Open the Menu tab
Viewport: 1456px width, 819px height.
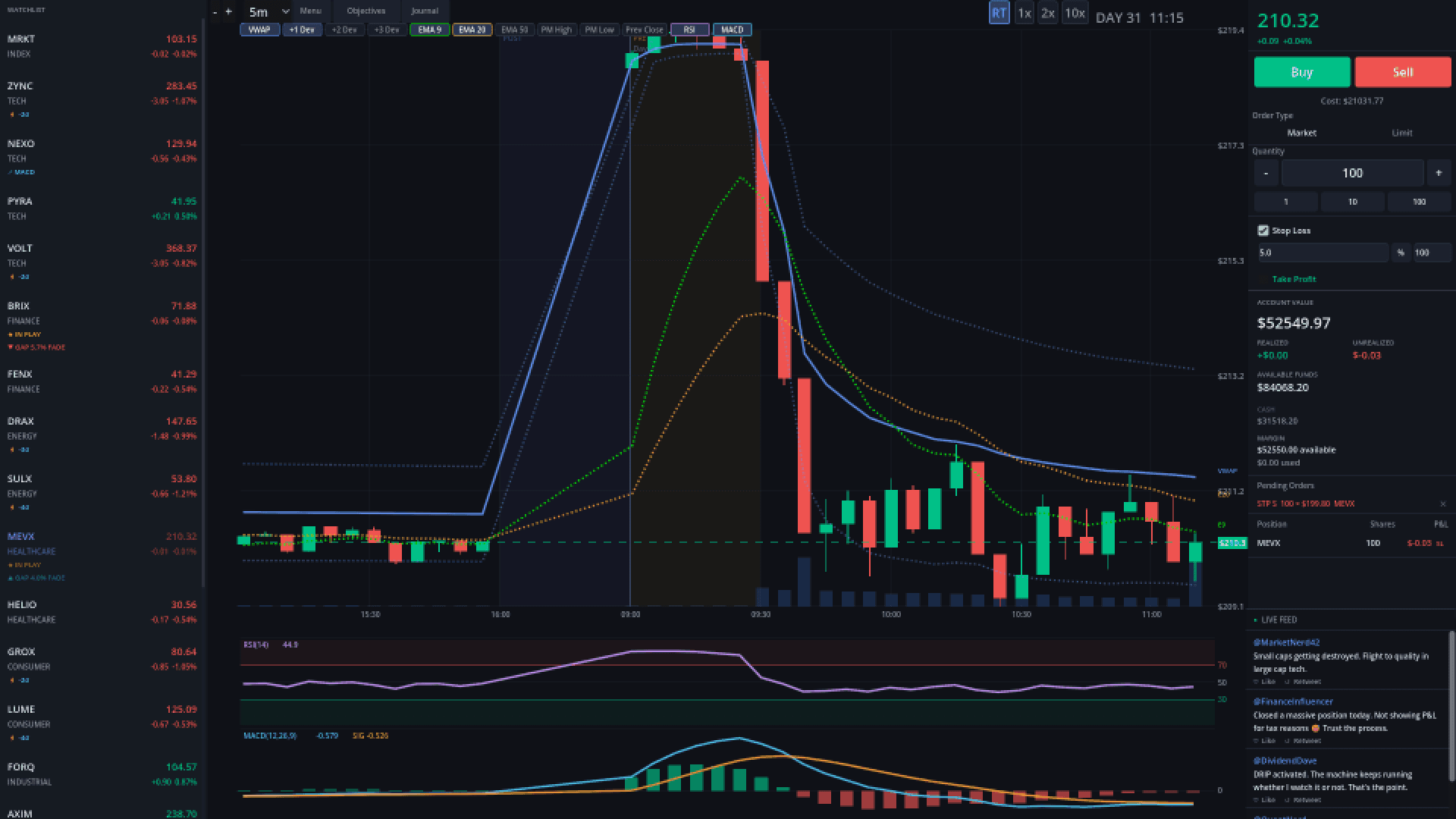point(310,11)
